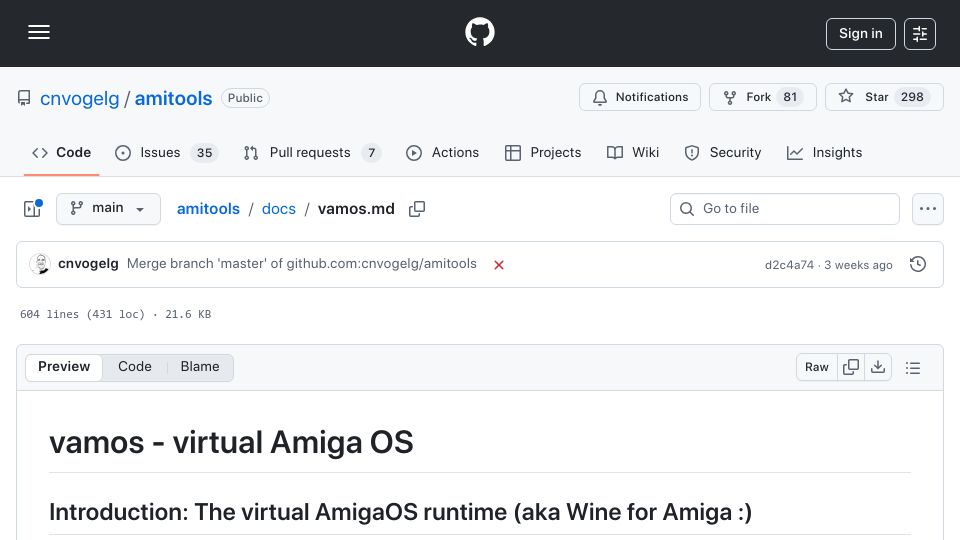Click the Pull requests count badge 7
The width and height of the screenshot is (960, 540).
(x=371, y=153)
